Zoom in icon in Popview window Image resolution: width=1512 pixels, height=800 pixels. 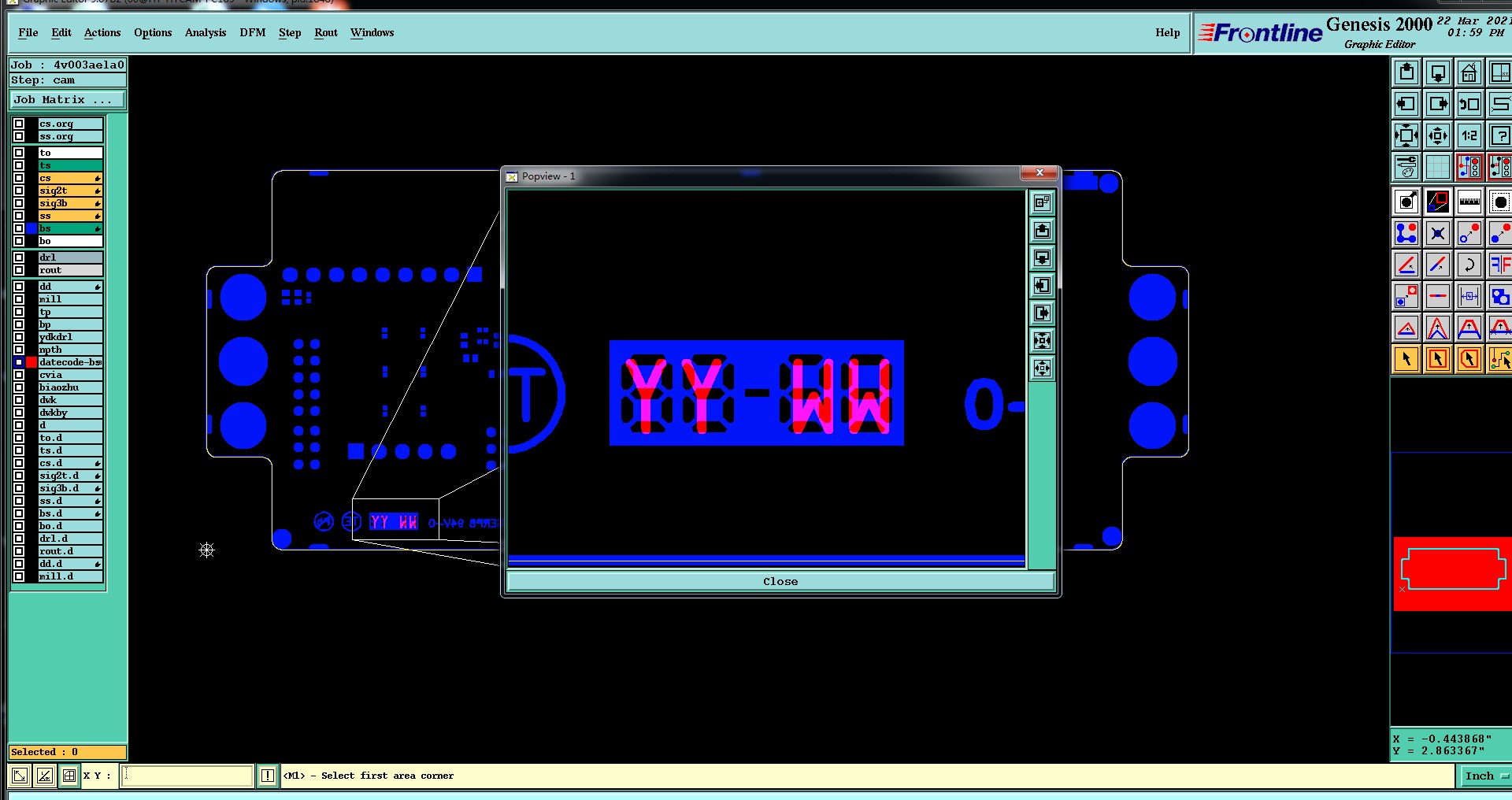1042,341
